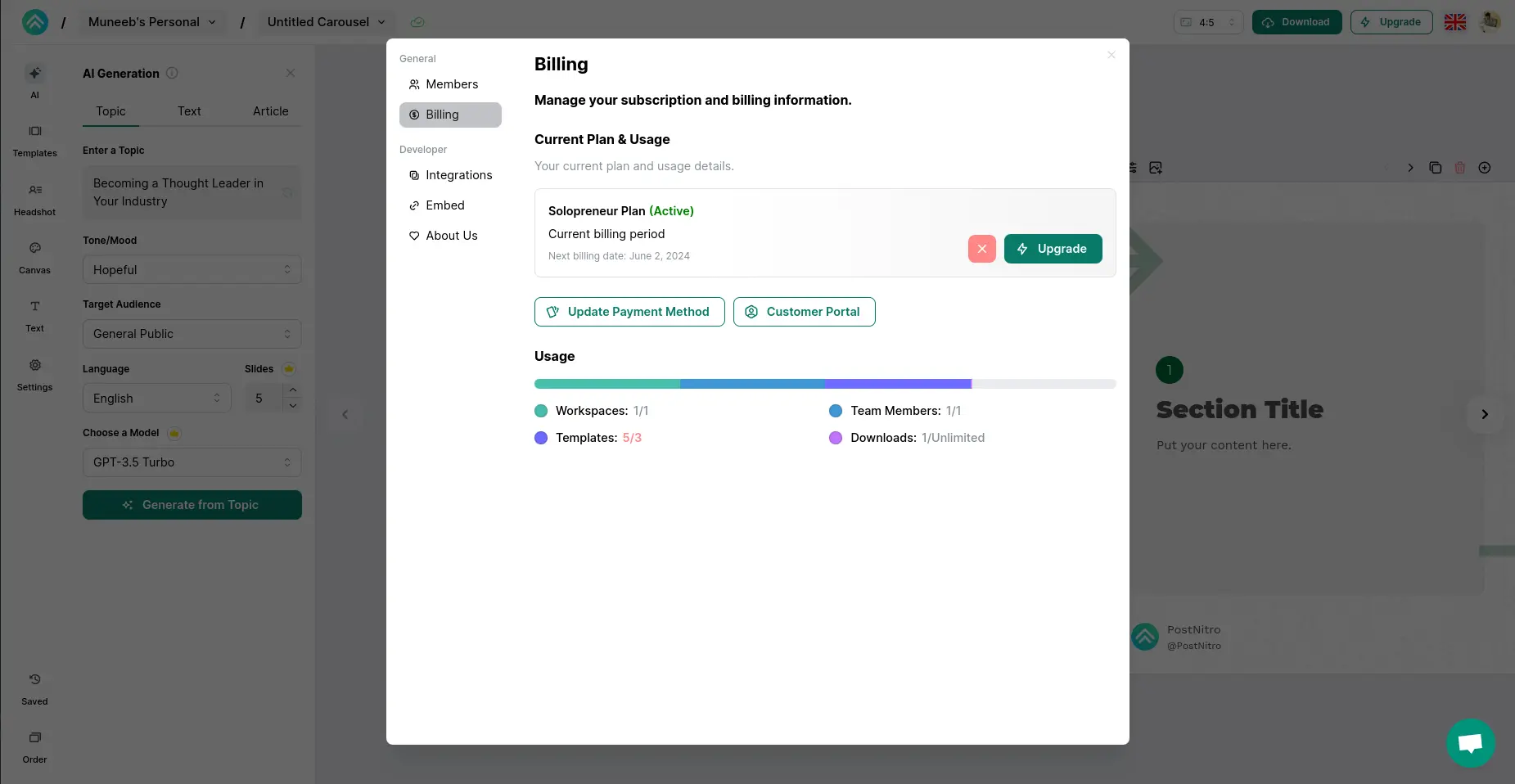This screenshot has height=784, width=1515.
Task: Open the Customer Portal
Action: [x=804, y=312]
